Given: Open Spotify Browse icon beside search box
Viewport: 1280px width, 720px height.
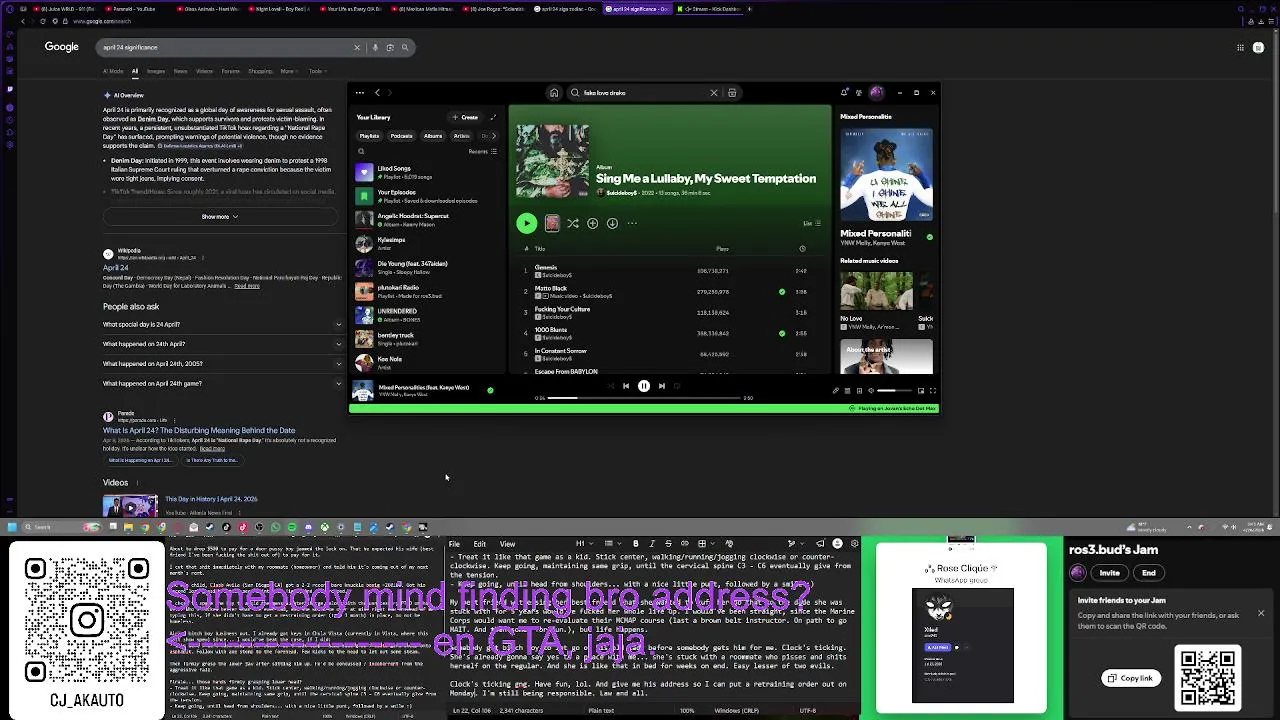Looking at the screenshot, I should (x=732, y=93).
